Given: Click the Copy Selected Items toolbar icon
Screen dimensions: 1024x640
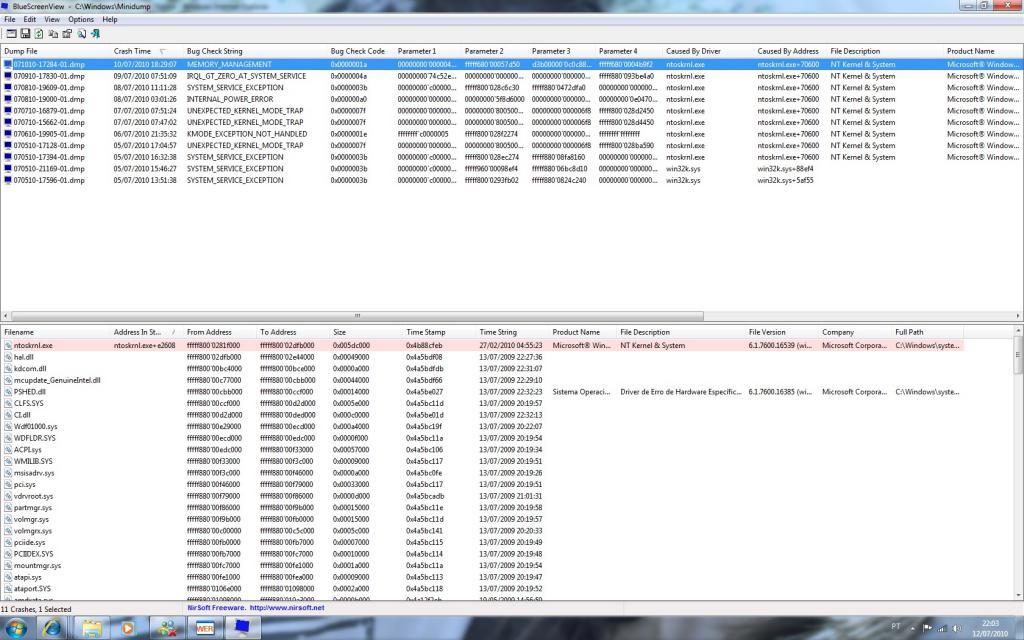Looking at the screenshot, I should coord(53,33).
